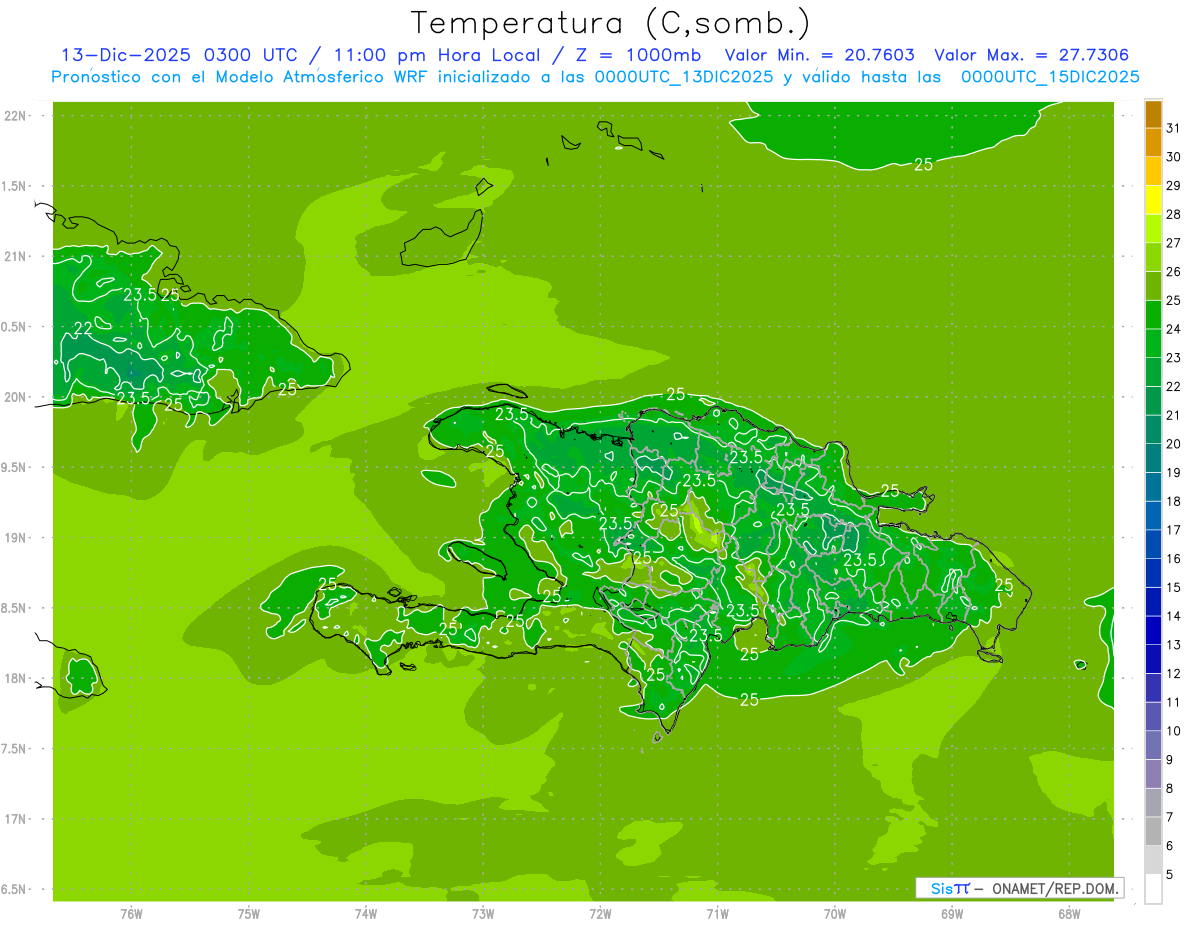Click the "Valor Max. = 27.7306" text
1200x927 pixels.
[x=1031, y=55]
